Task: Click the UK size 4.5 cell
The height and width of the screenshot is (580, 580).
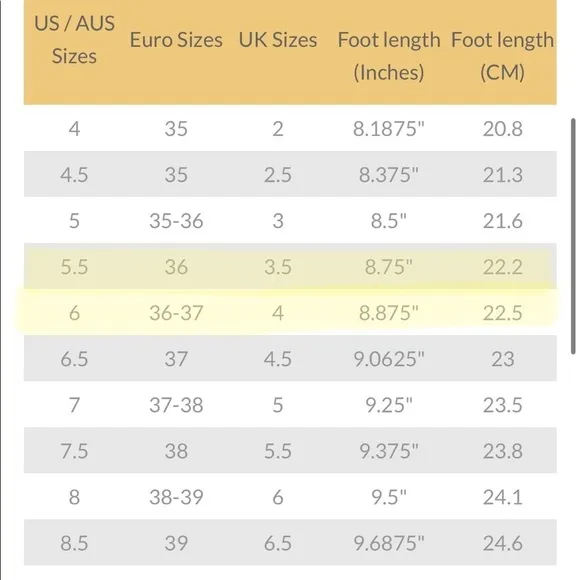Action: tap(278, 359)
